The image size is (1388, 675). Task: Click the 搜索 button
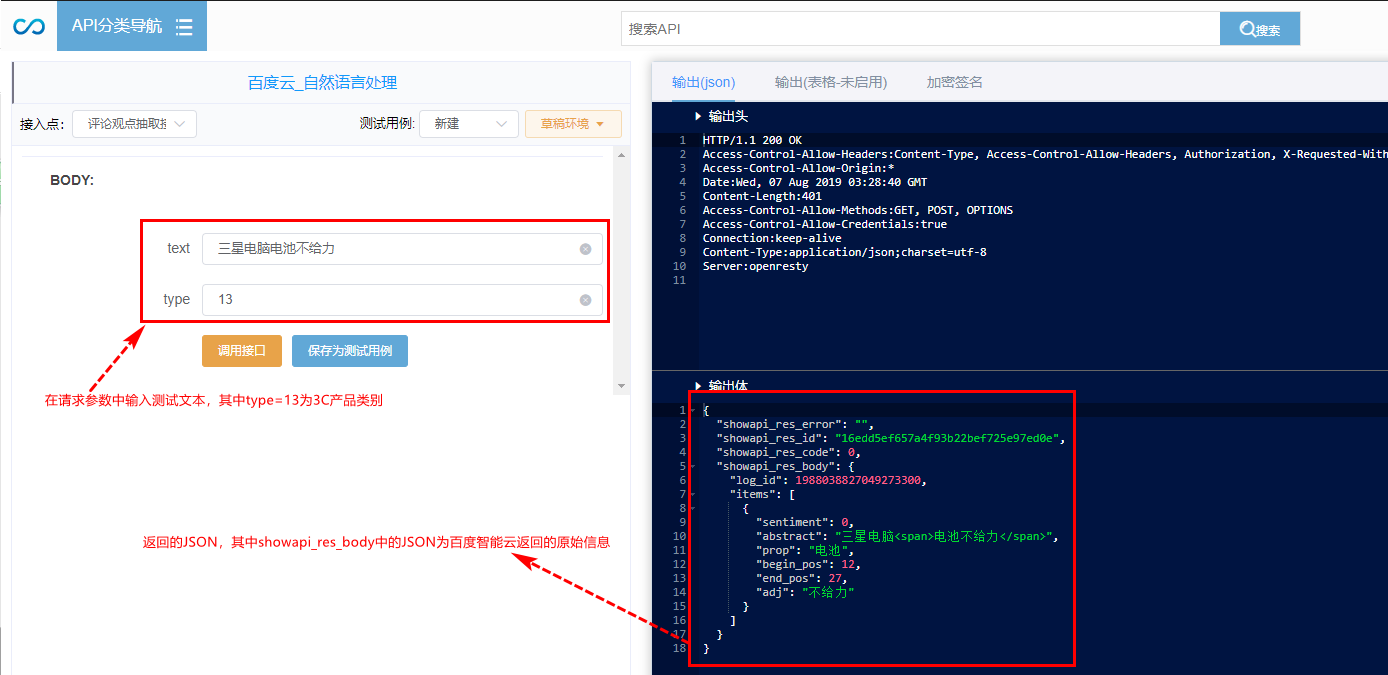click(1260, 29)
